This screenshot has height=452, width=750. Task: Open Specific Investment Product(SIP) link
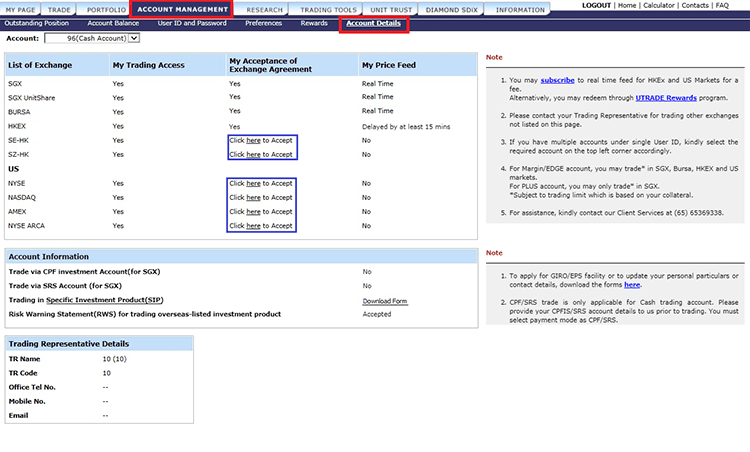(105, 300)
